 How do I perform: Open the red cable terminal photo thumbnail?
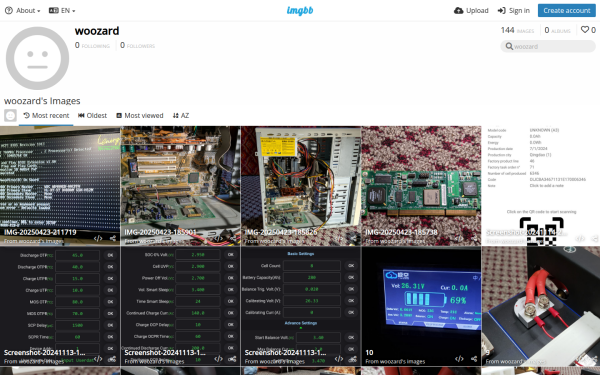point(541,306)
